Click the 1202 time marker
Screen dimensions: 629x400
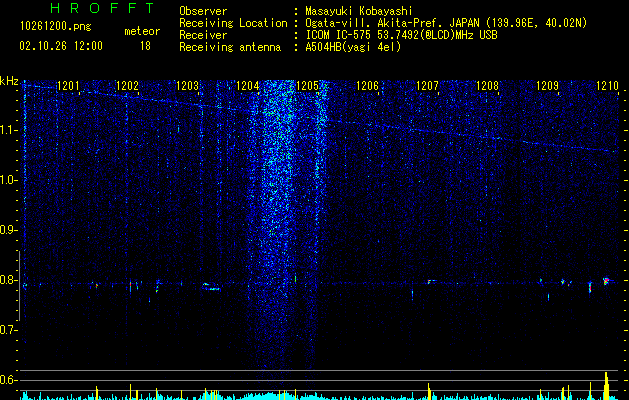(x=127, y=86)
